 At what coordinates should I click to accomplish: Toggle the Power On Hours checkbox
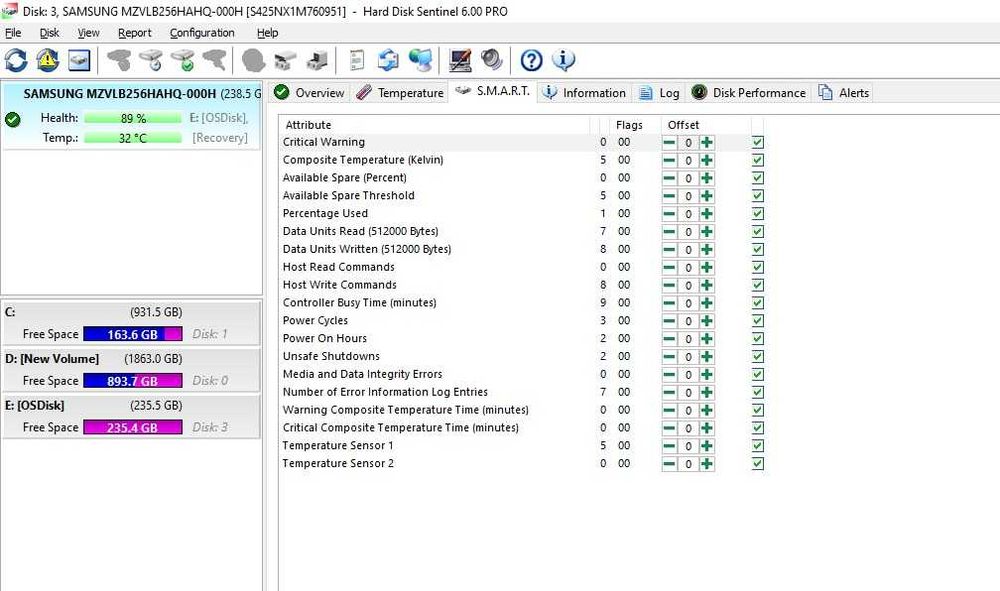758,339
